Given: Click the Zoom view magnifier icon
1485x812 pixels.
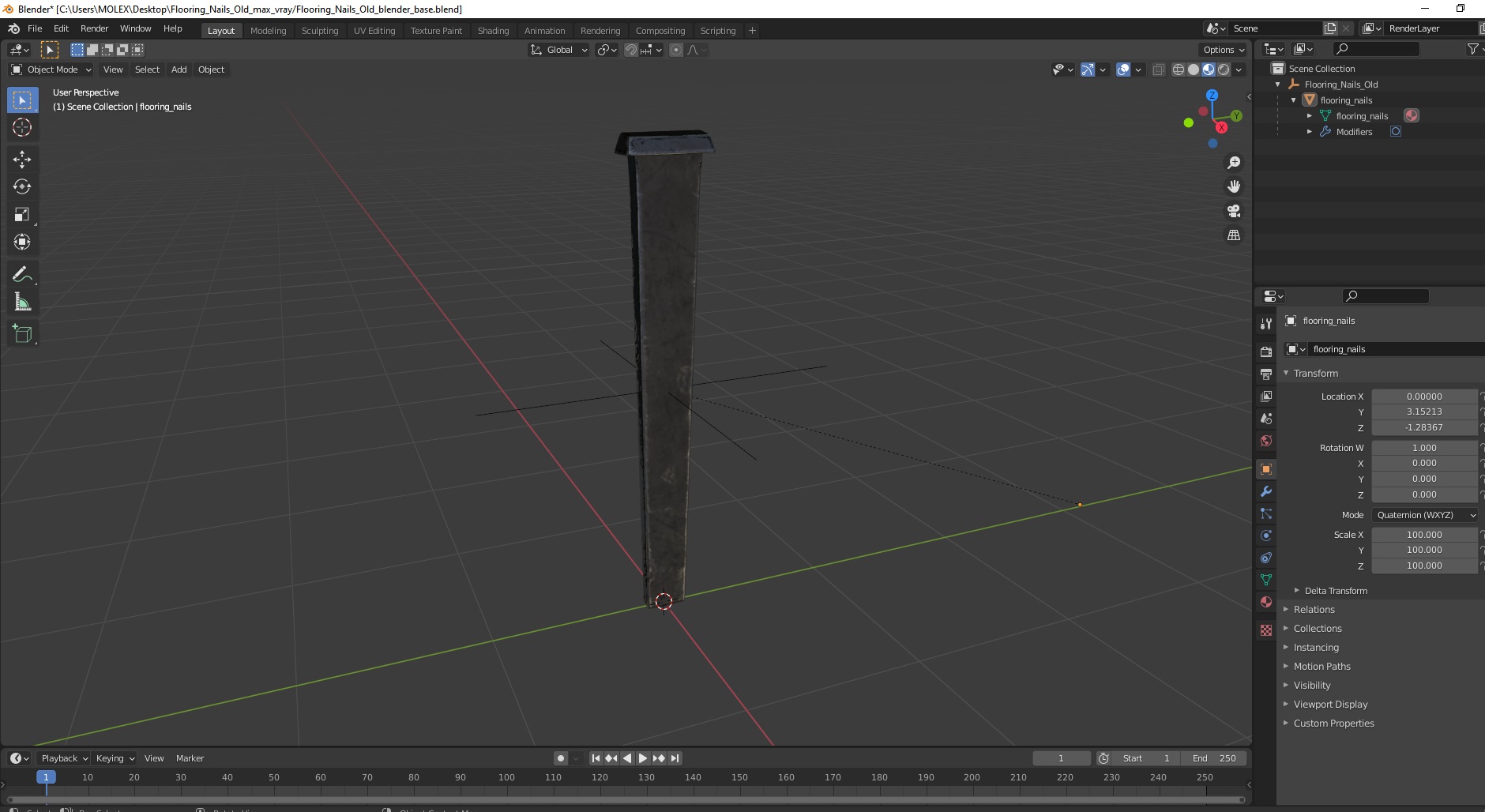Looking at the screenshot, I should coord(1233,163).
